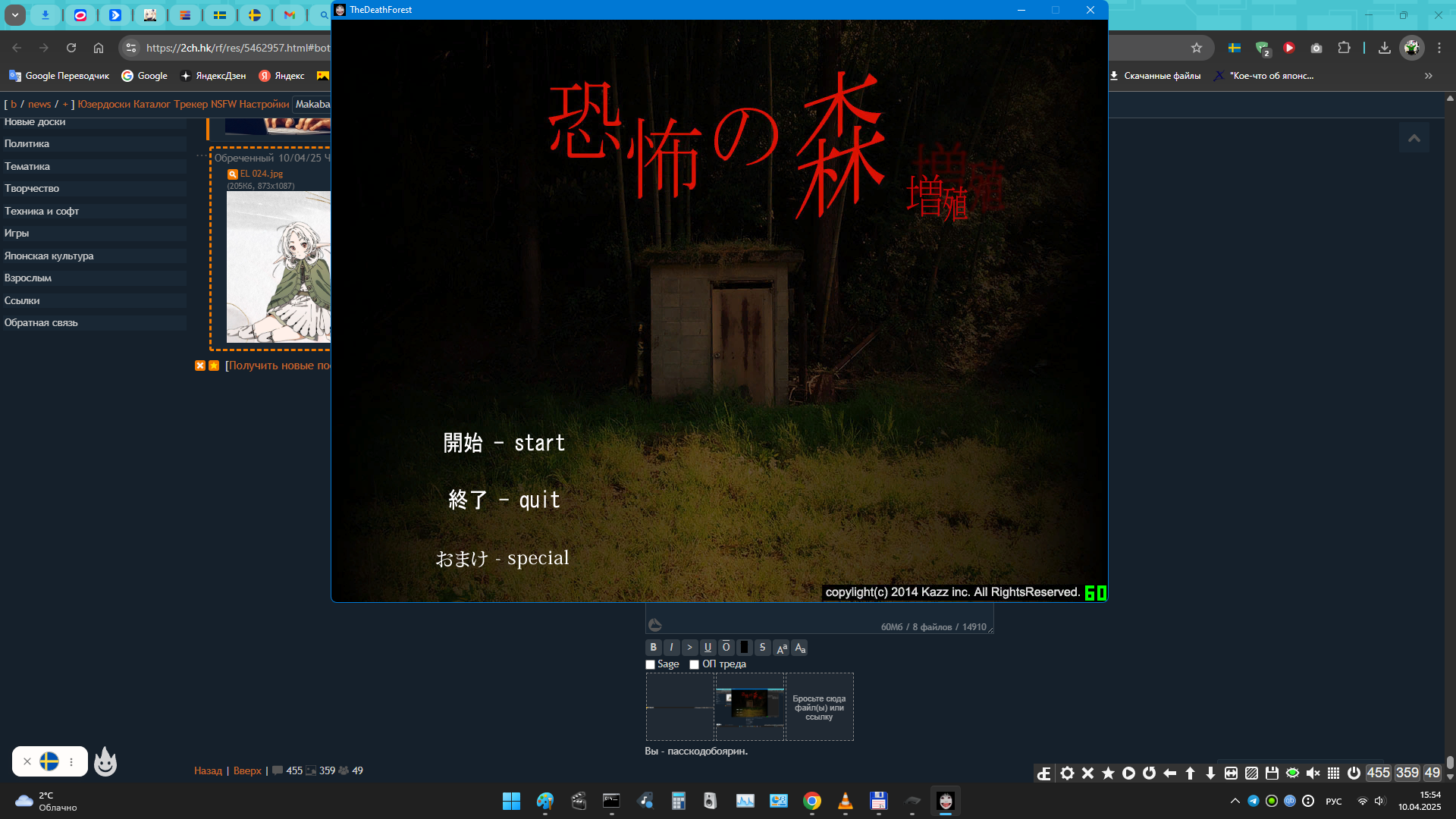Click the Dollchan hatched mask-images icon
The width and height of the screenshot is (1456, 819).
pos(1251,773)
